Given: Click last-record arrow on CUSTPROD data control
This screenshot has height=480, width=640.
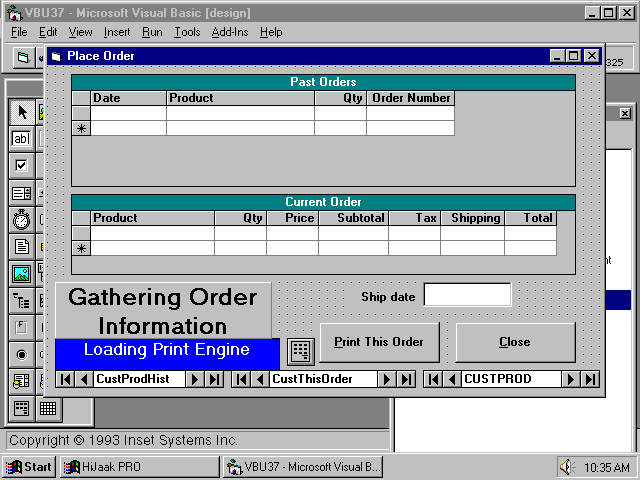Looking at the screenshot, I should click(x=590, y=379).
